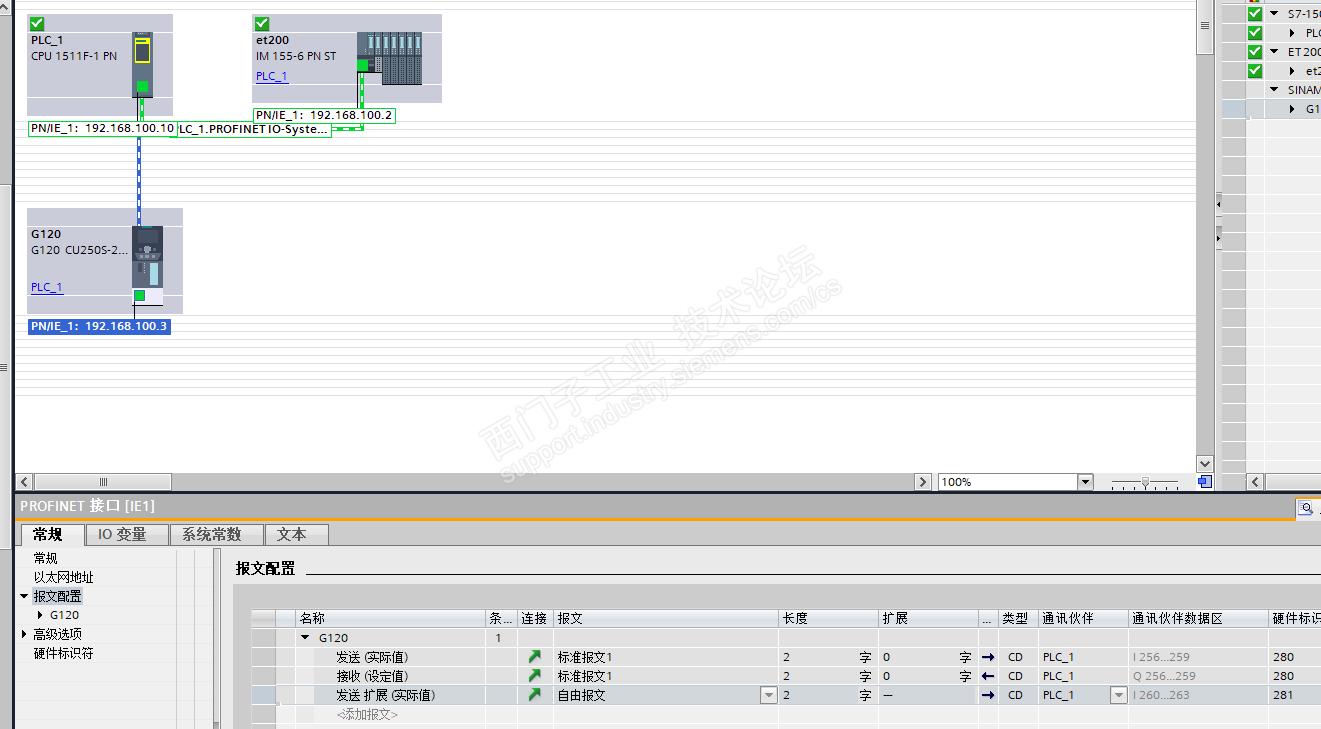The height and width of the screenshot is (729, 1321).
Task: Toggle checkbox for PLC row under S7-1500
Action: tap(1255, 33)
